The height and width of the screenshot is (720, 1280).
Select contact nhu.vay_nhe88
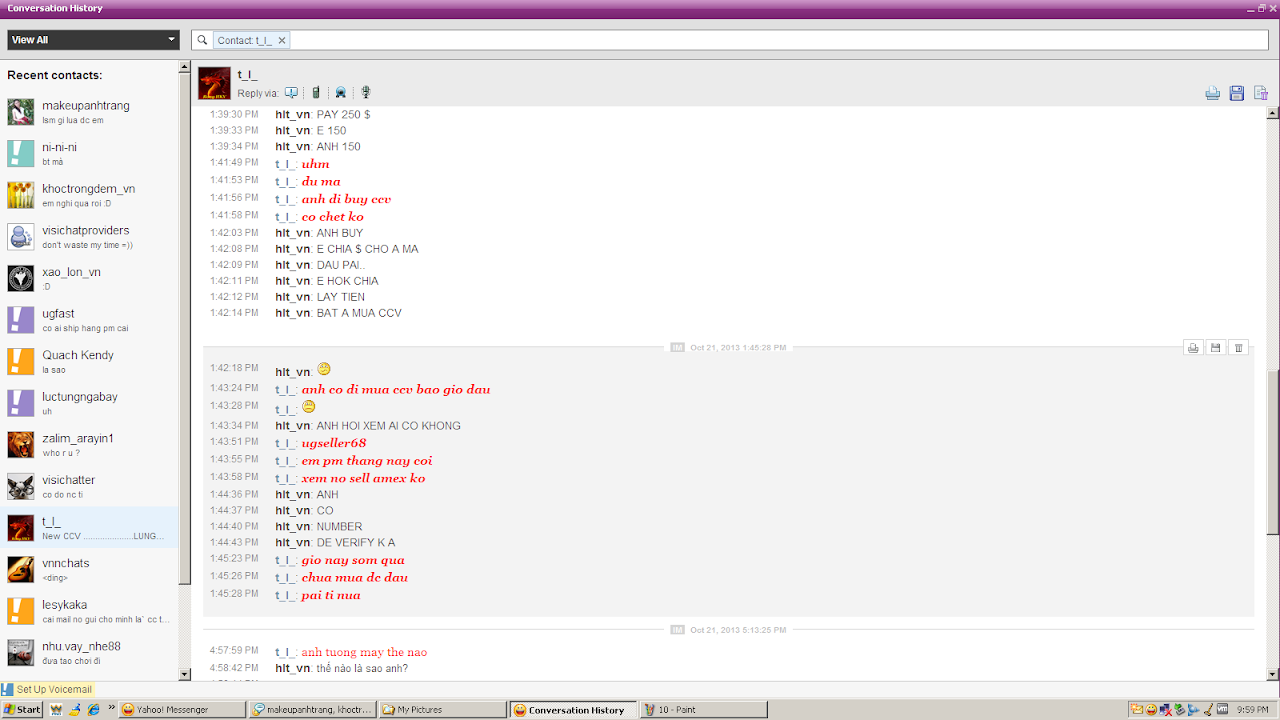coord(90,653)
